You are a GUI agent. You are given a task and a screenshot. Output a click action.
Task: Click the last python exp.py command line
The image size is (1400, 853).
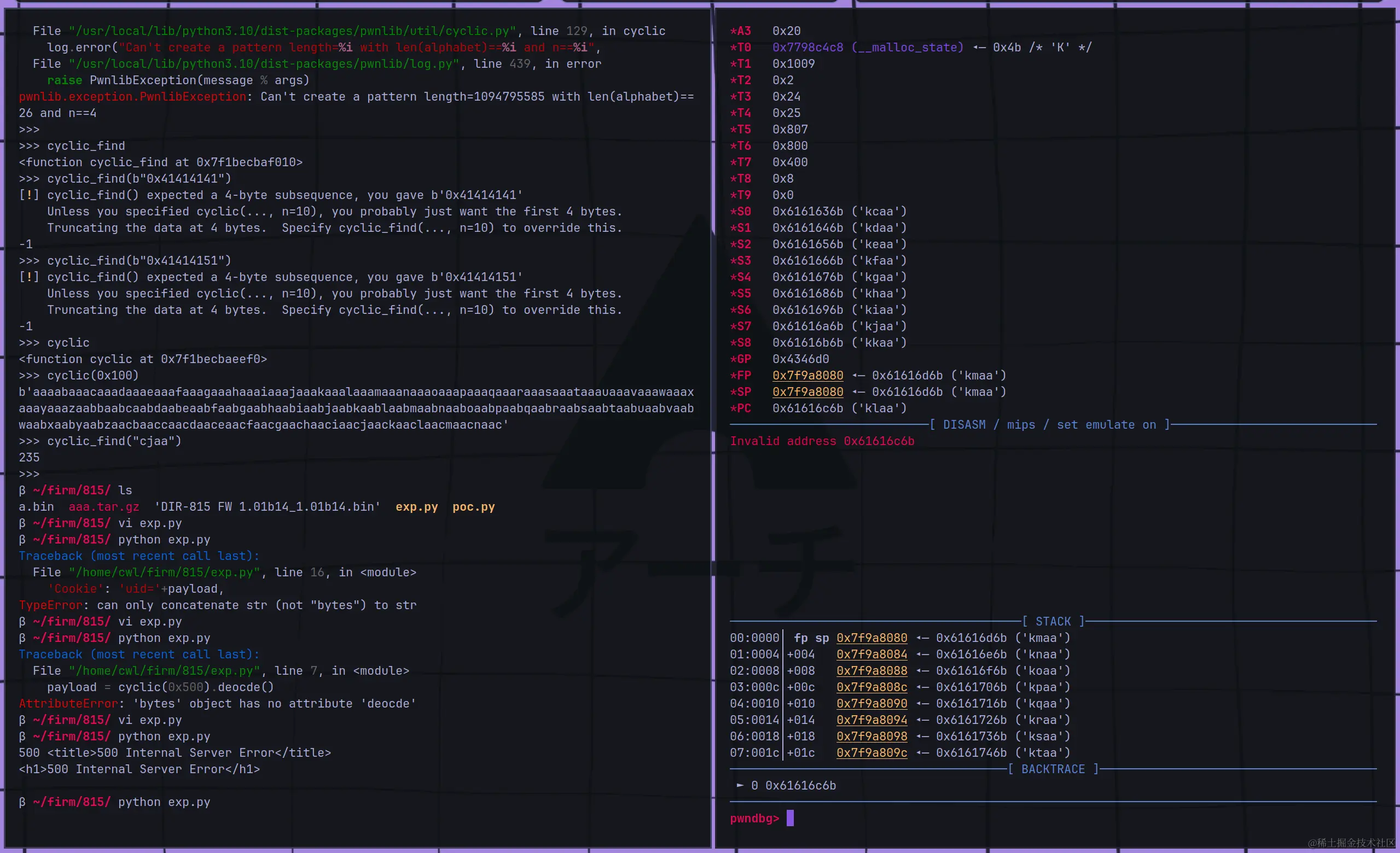tap(164, 802)
